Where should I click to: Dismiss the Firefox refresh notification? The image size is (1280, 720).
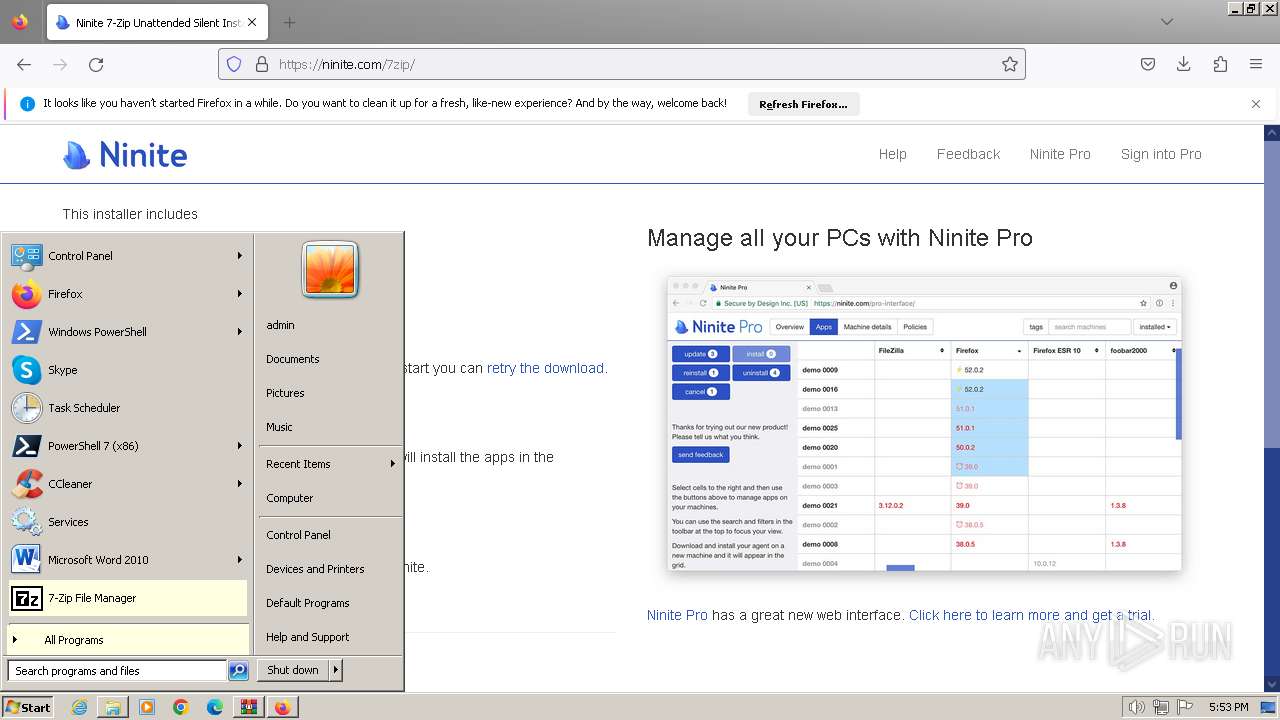[1256, 104]
